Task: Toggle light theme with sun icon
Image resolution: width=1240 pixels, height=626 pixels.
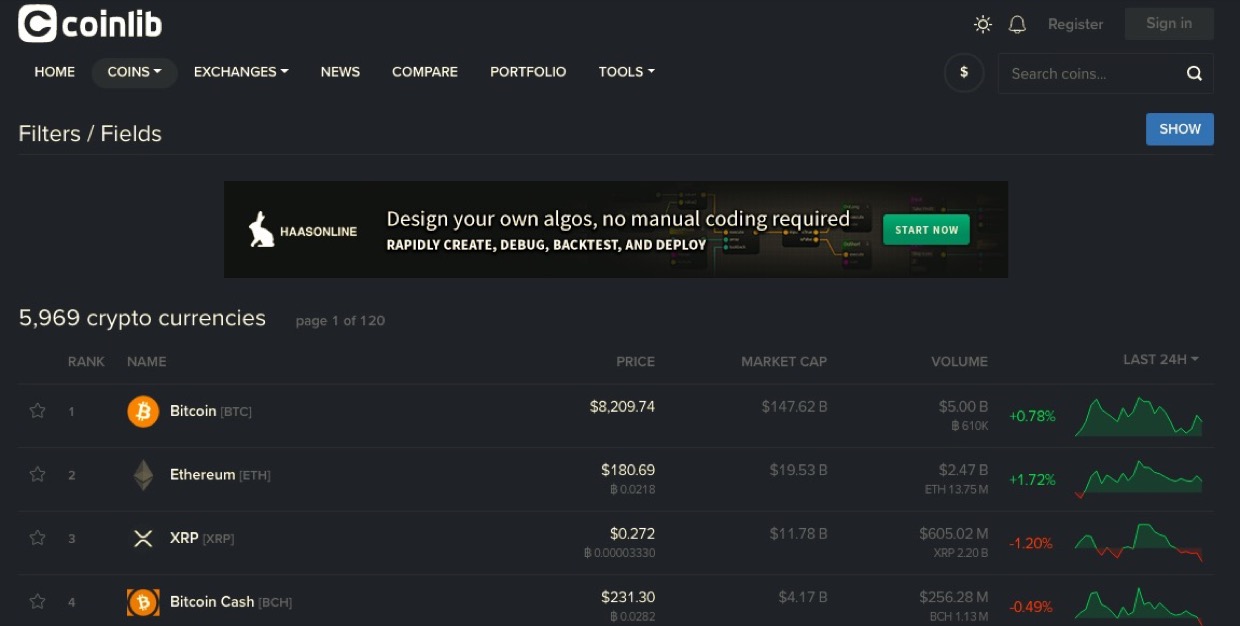Action: (983, 24)
